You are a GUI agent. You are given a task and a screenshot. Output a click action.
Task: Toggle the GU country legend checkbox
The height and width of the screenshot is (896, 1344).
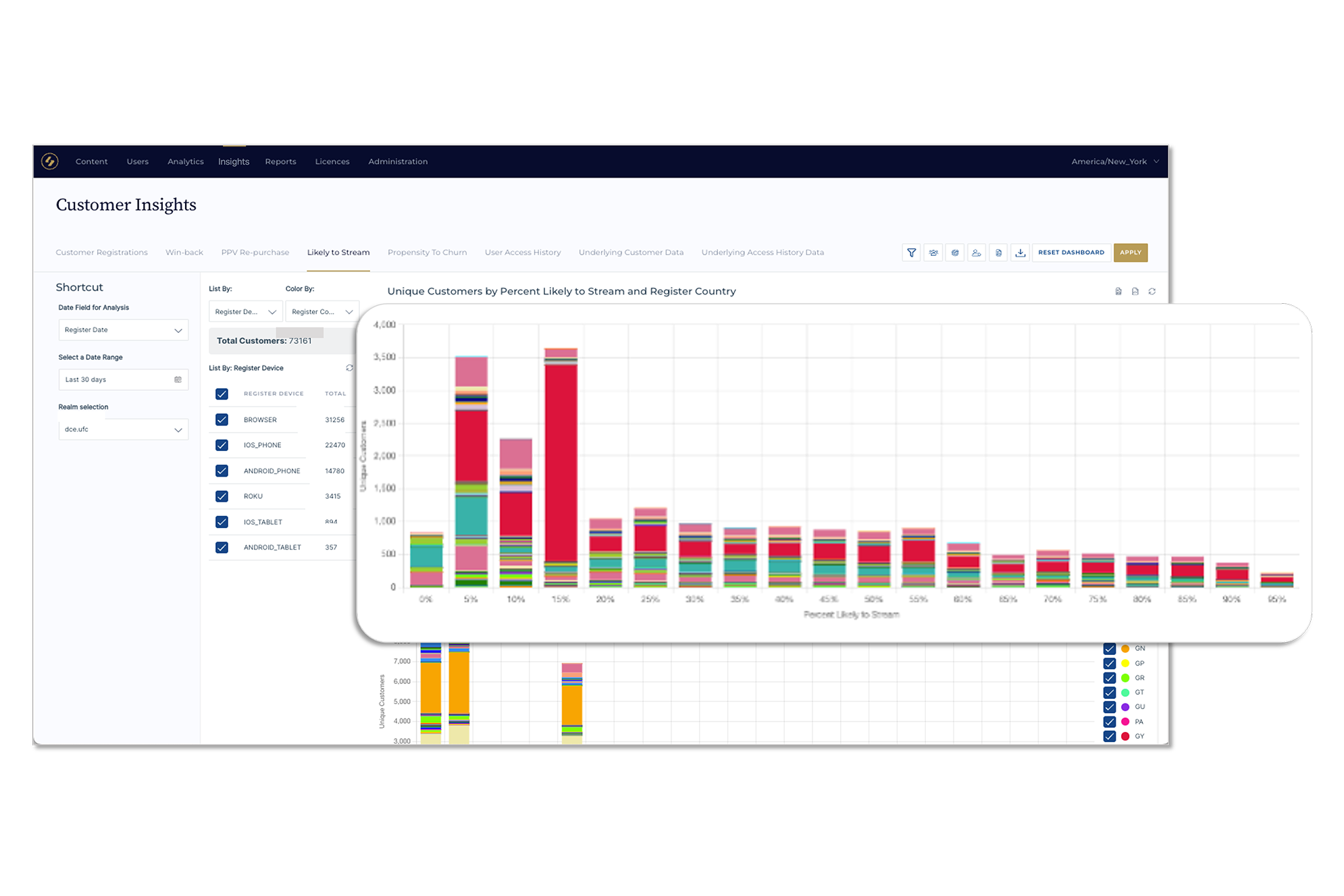(1109, 707)
